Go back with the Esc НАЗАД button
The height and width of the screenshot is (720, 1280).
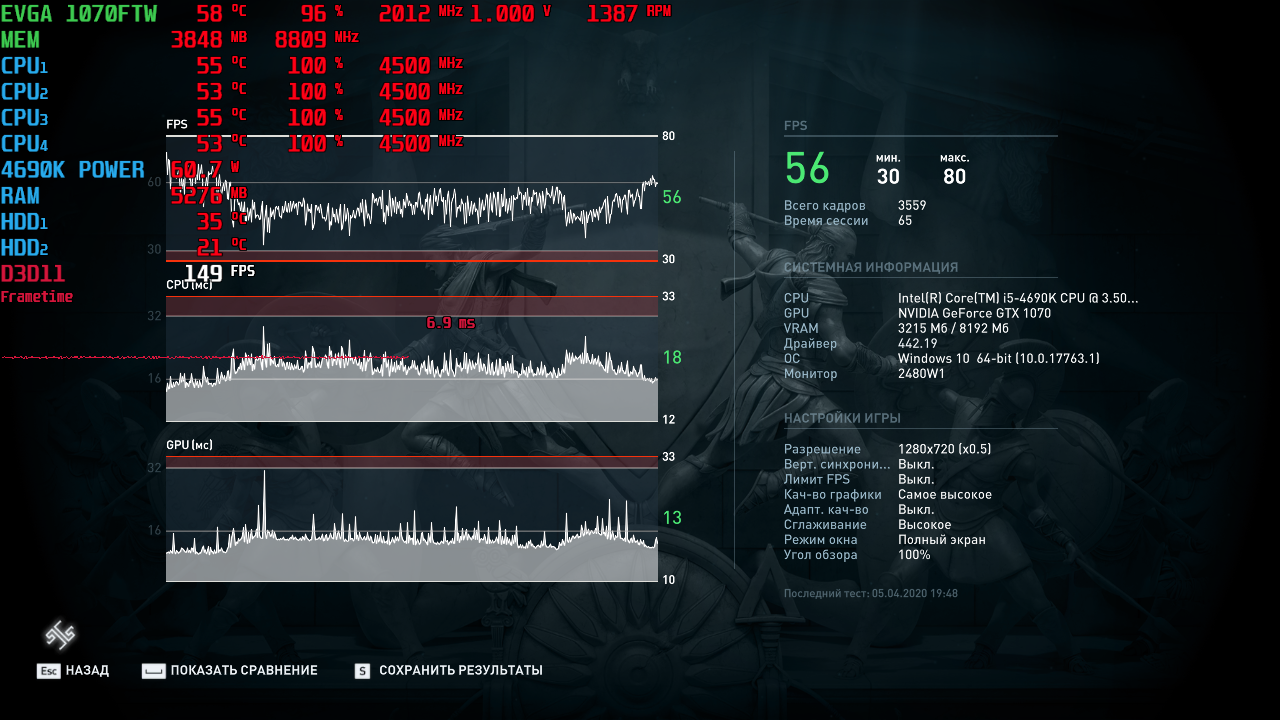pyautogui.click(x=73, y=671)
